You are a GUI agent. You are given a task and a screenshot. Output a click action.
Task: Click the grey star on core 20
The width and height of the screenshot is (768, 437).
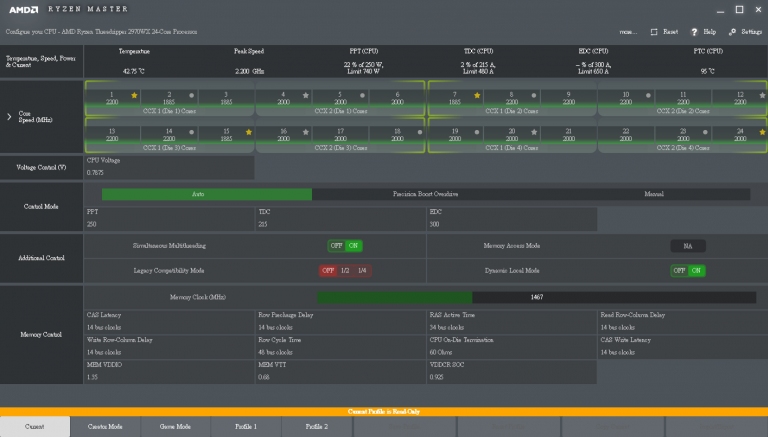(534, 132)
